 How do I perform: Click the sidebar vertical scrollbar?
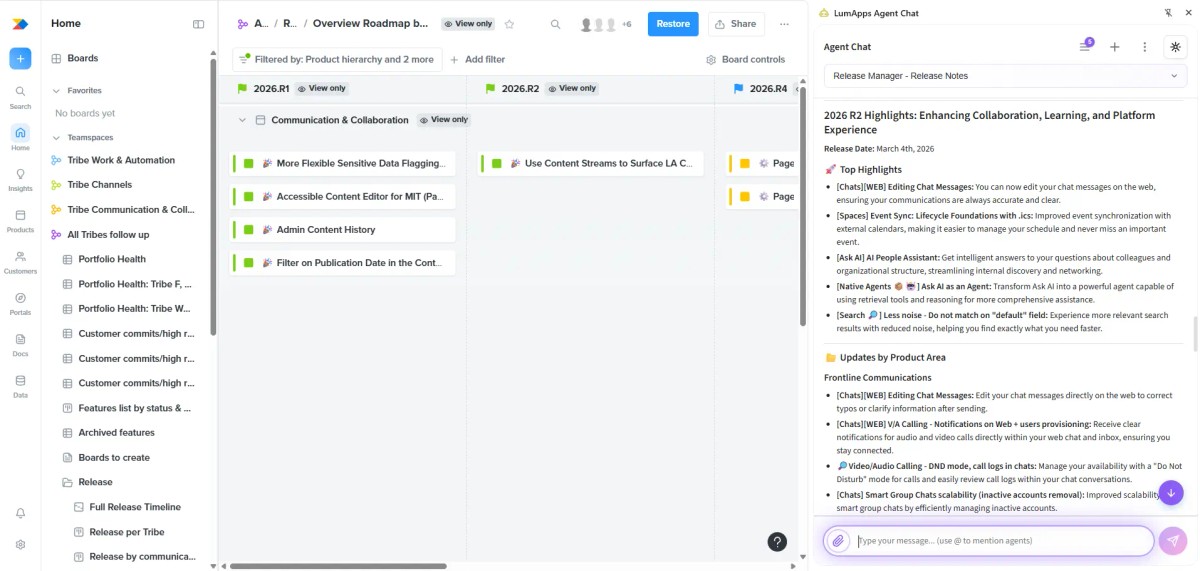pyautogui.click(x=213, y=198)
